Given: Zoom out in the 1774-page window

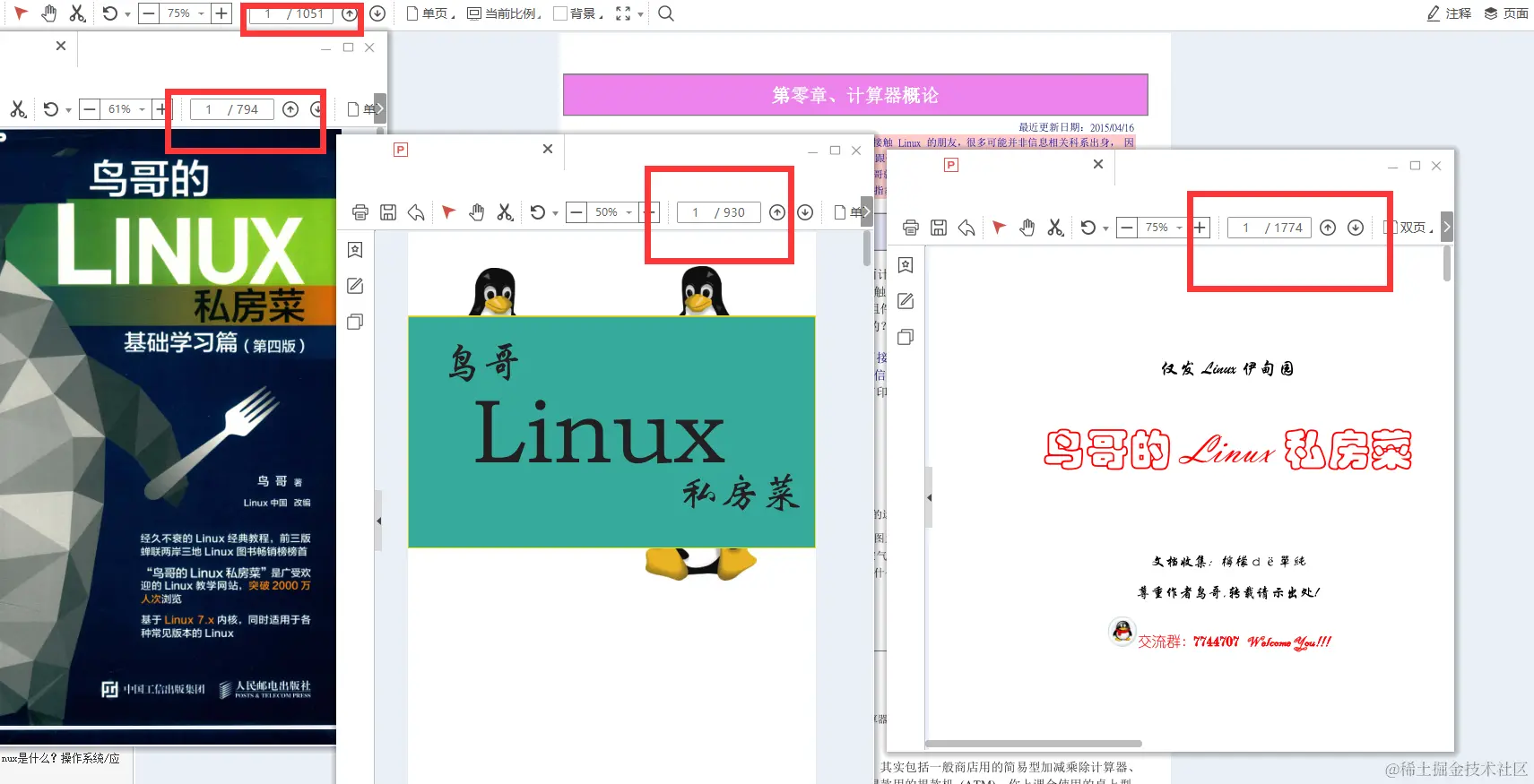Looking at the screenshot, I should click(x=1127, y=228).
